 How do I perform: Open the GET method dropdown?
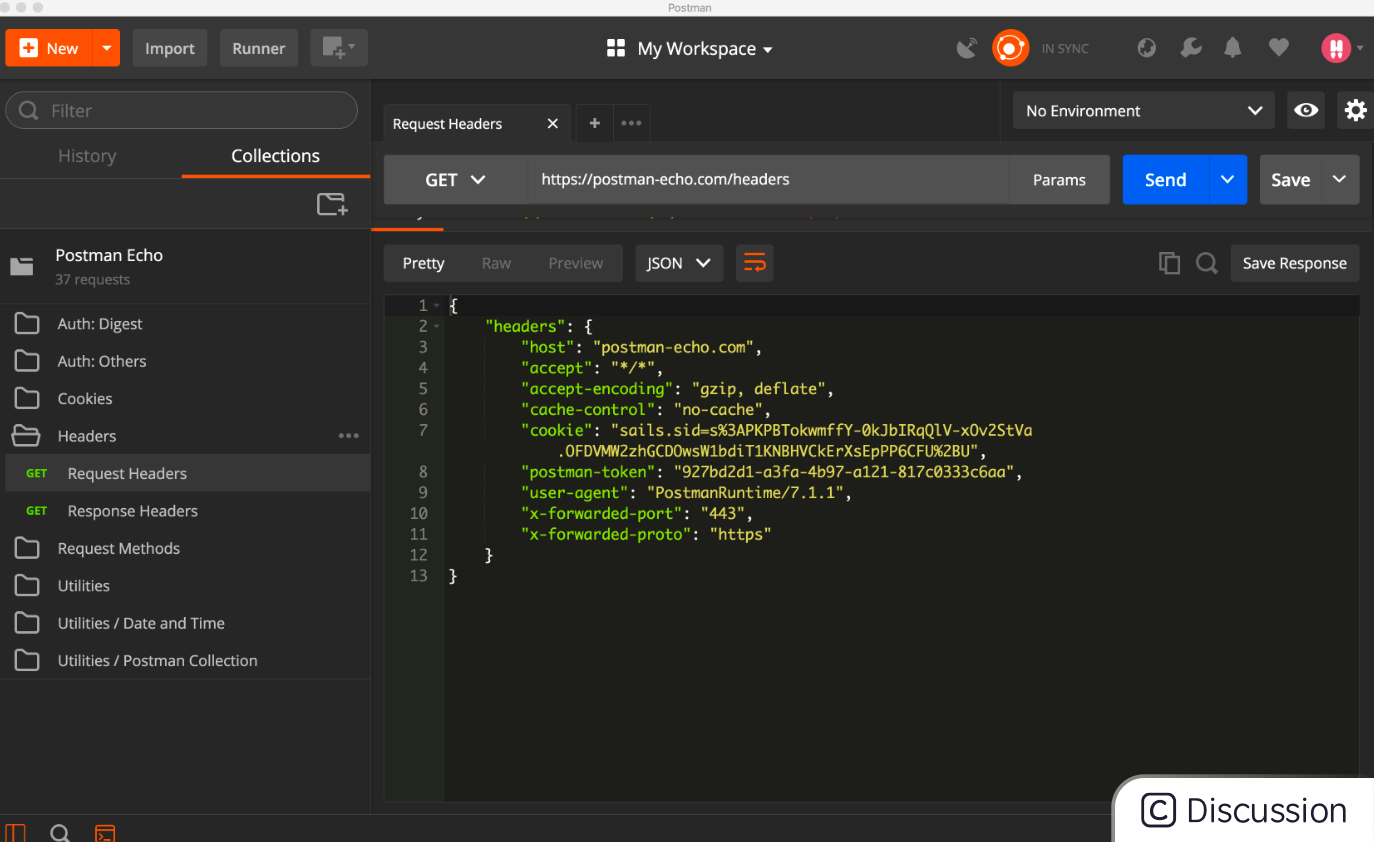(456, 180)
